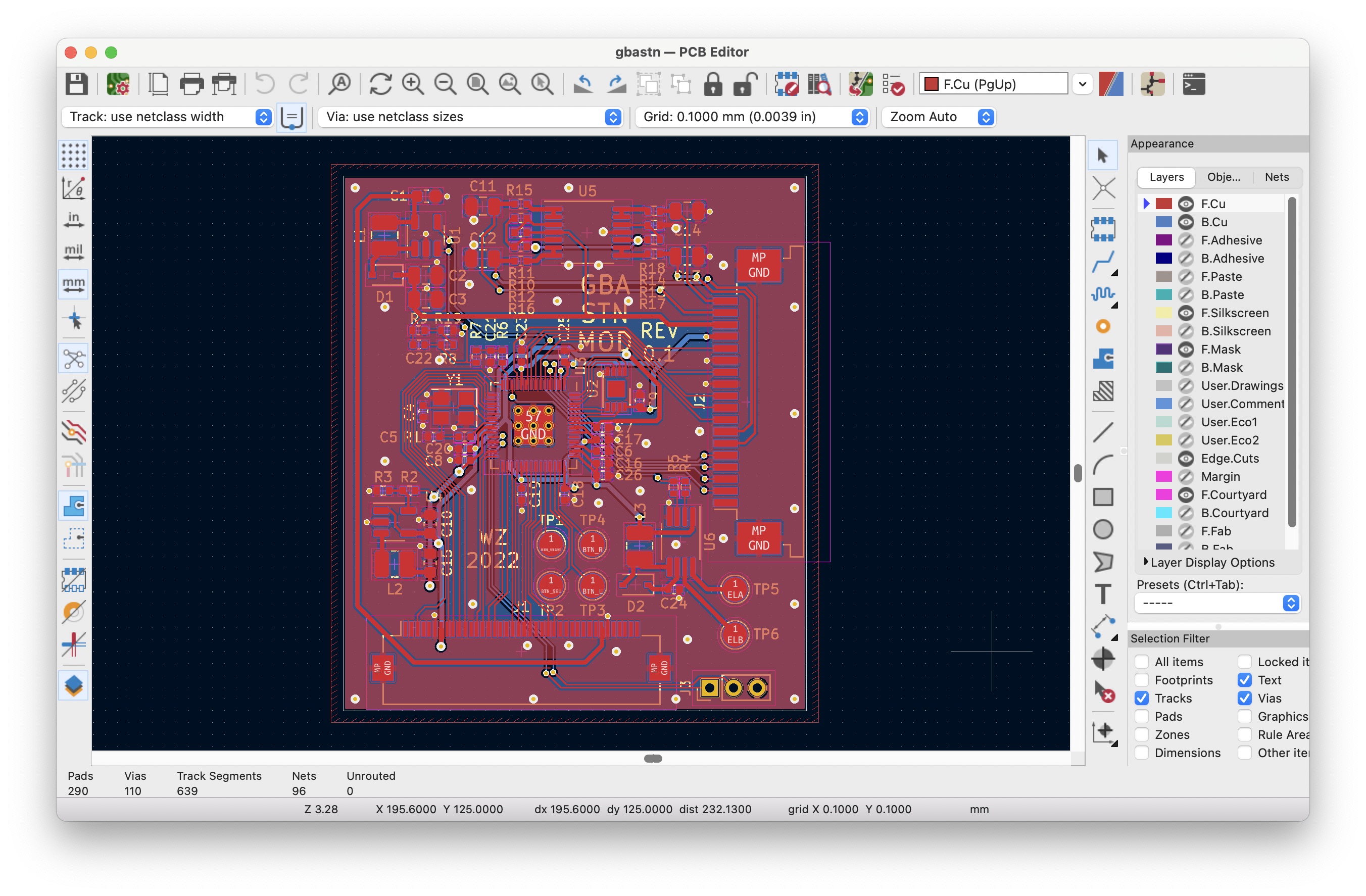
Task: Select the Route Tracks tool
Action: click(x=1103, y=262)
